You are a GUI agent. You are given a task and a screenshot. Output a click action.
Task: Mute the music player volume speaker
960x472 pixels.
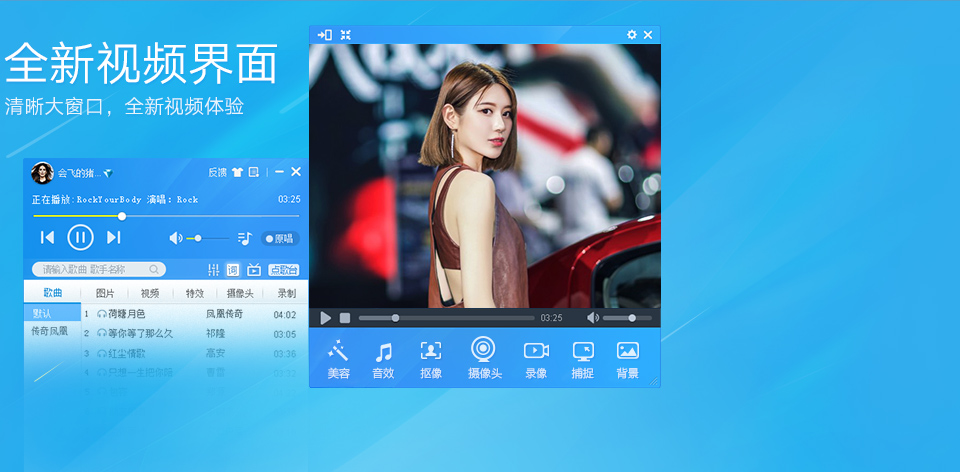coord(176,238)
